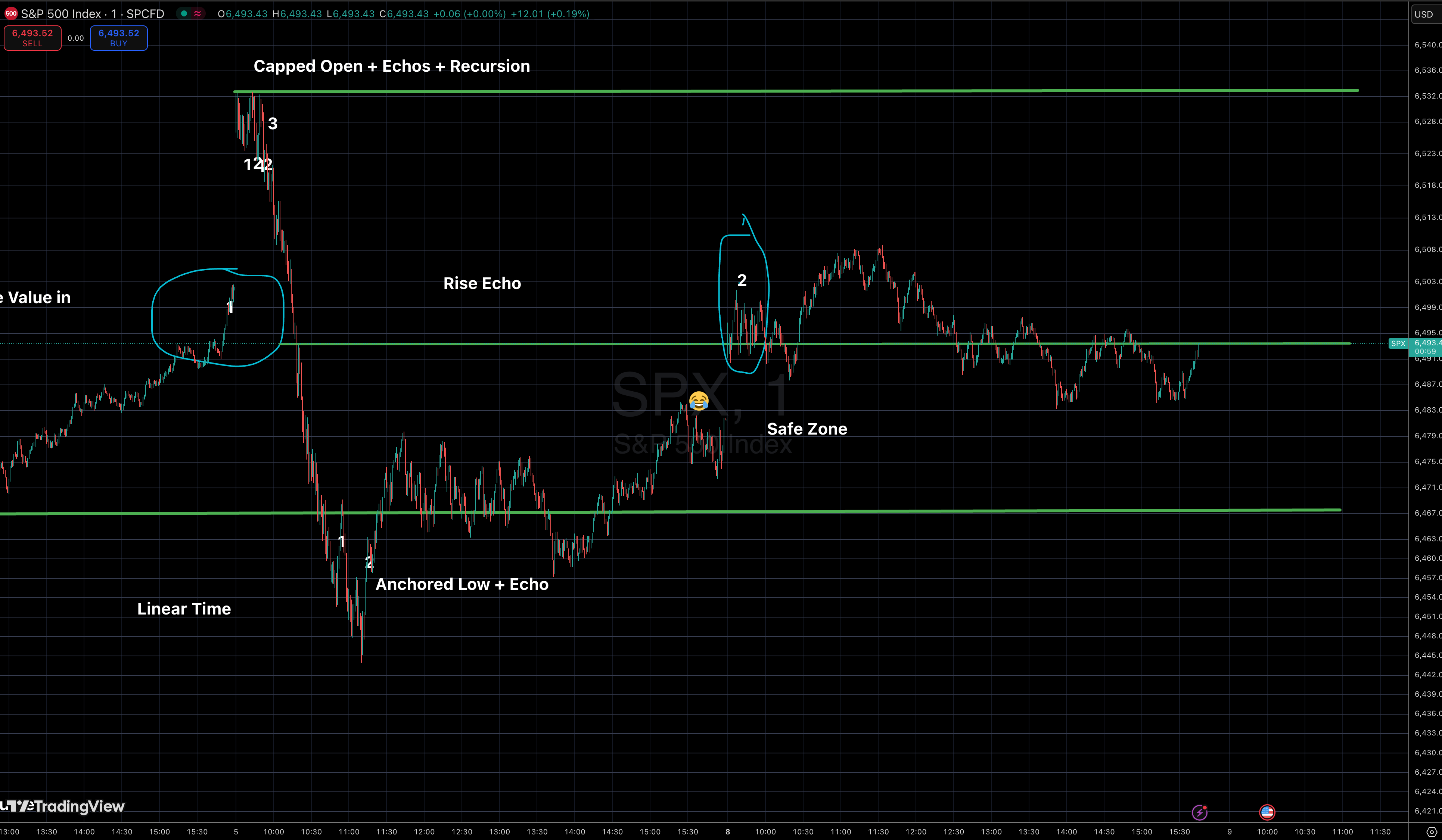1442x840 pixels.
Task: Select the Anchored Low + Echo label
Action: pos(462,584)
